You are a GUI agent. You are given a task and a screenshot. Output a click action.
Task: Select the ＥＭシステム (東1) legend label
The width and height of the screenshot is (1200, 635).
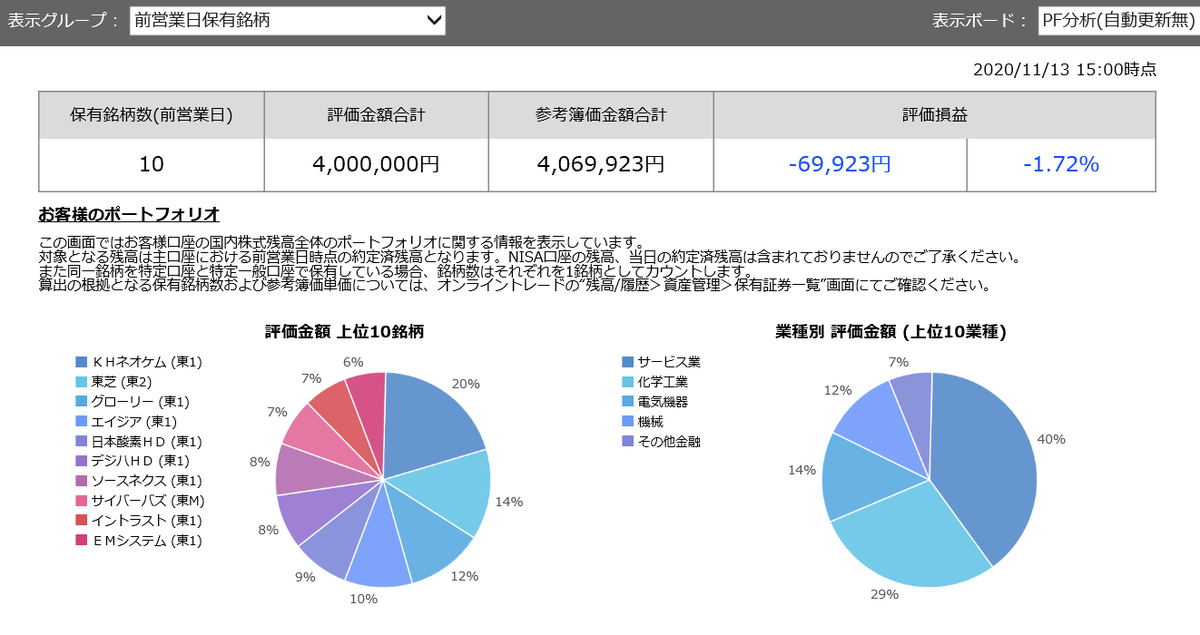pos(147,541)
